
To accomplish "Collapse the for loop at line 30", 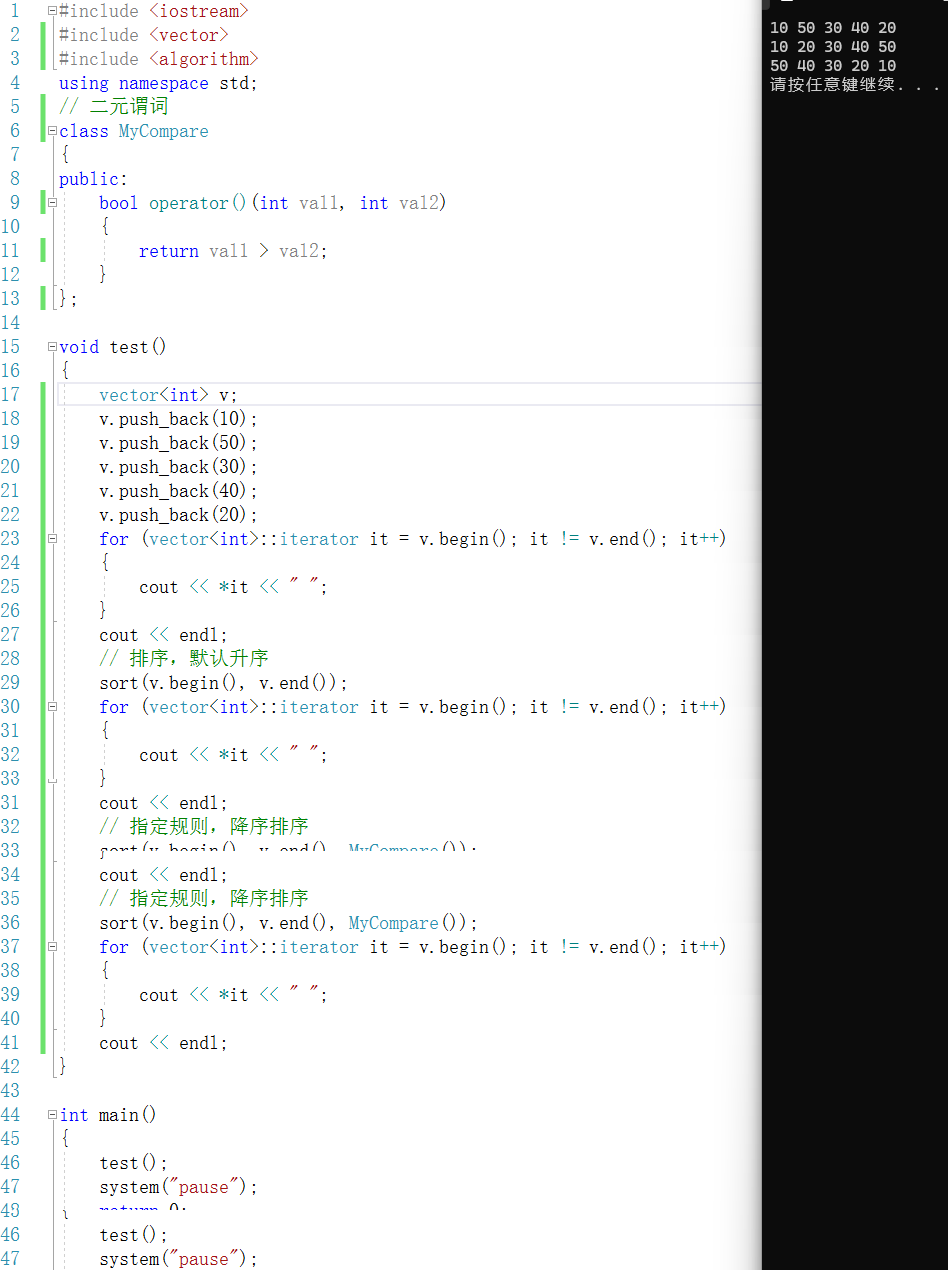I will click(x=52, y=707).
